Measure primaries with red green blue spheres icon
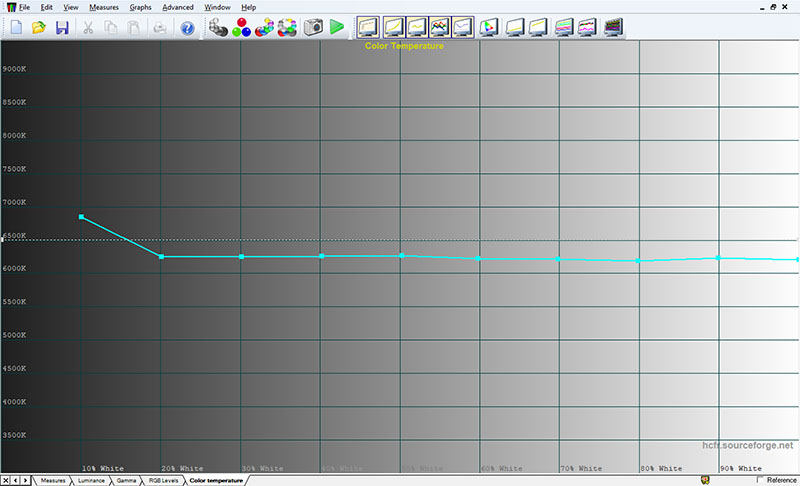This screenshot has width=800, height=486. (241, 27)
